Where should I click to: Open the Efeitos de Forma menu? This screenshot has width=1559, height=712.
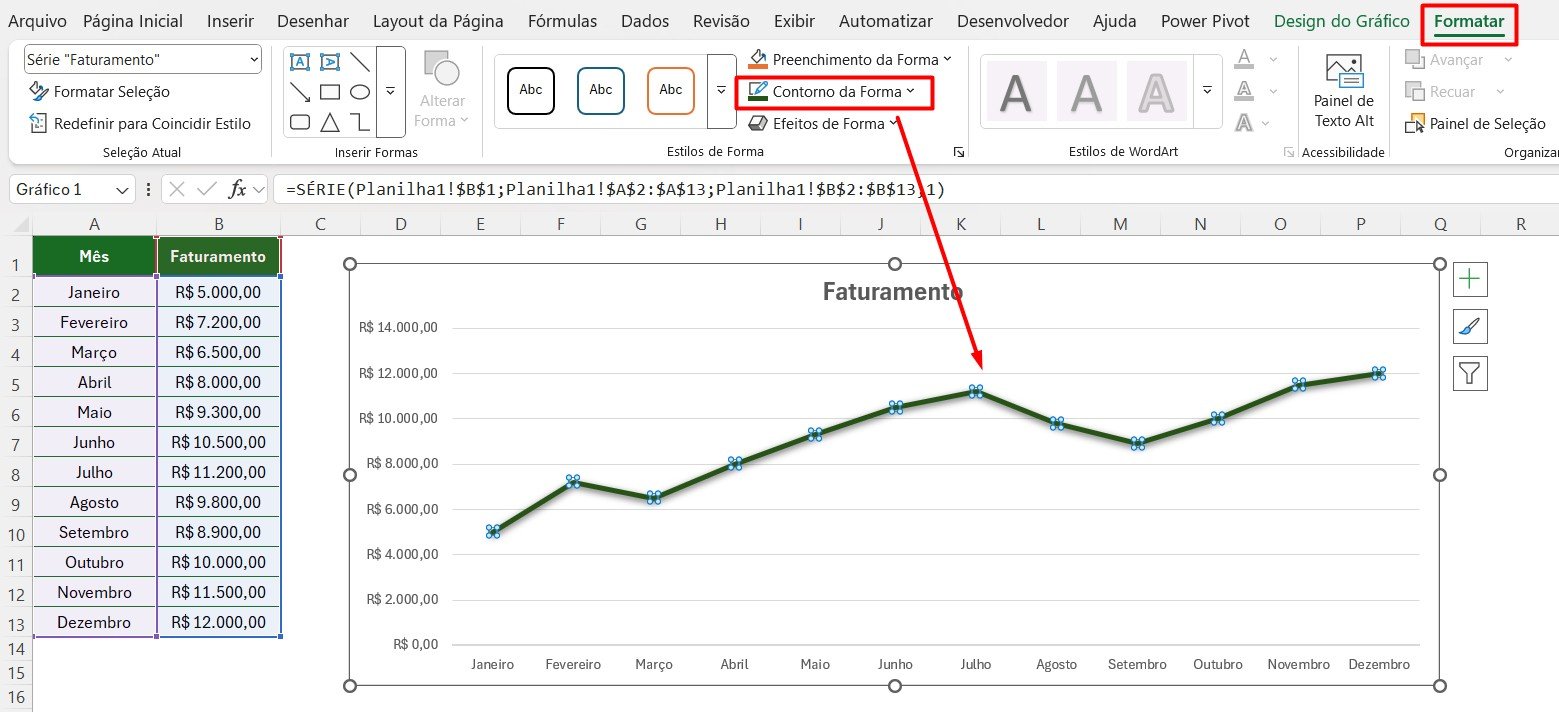pos(824,124)
